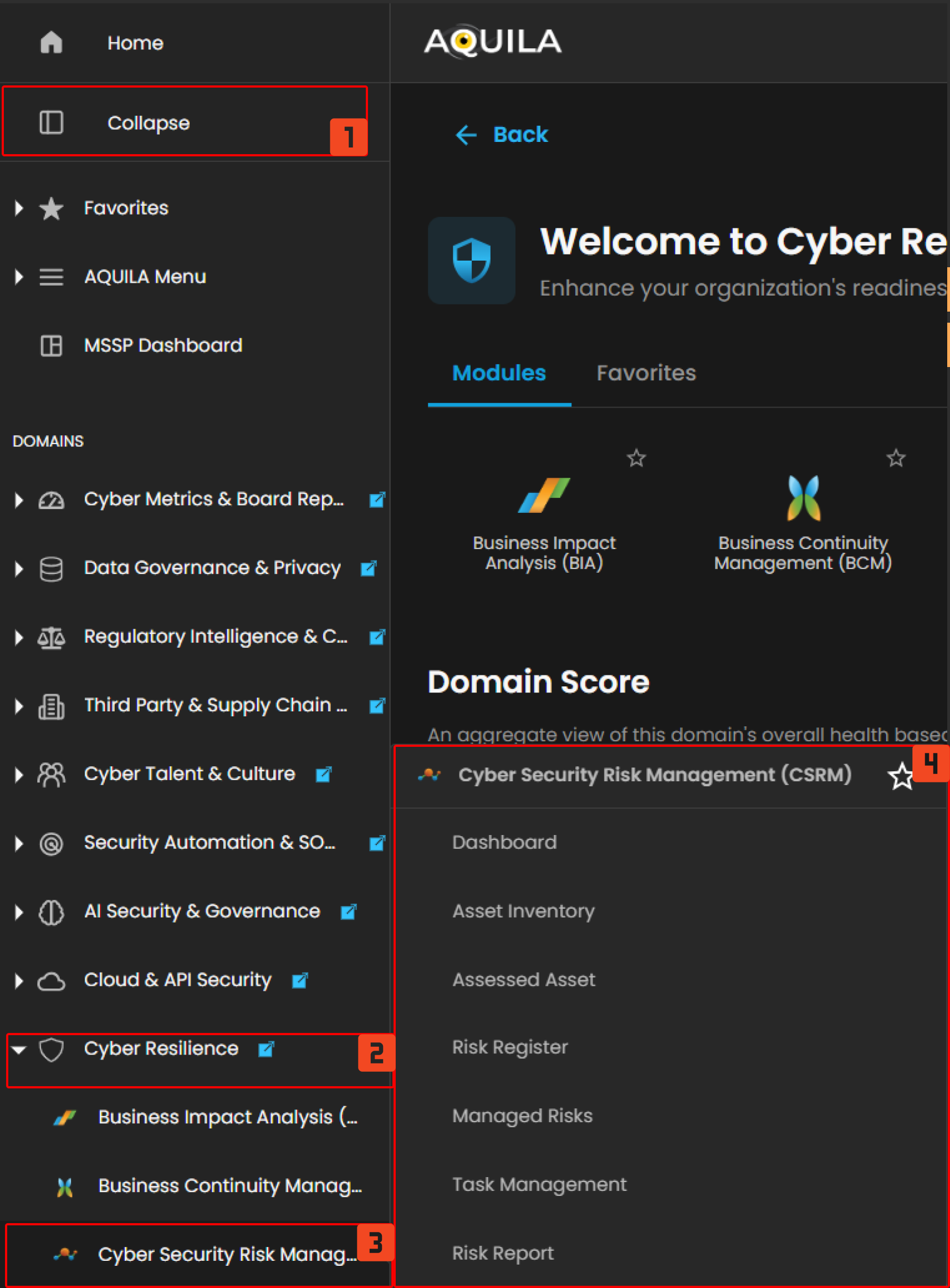Open Cyber Talent & Culture external link icon

point(324,774)
